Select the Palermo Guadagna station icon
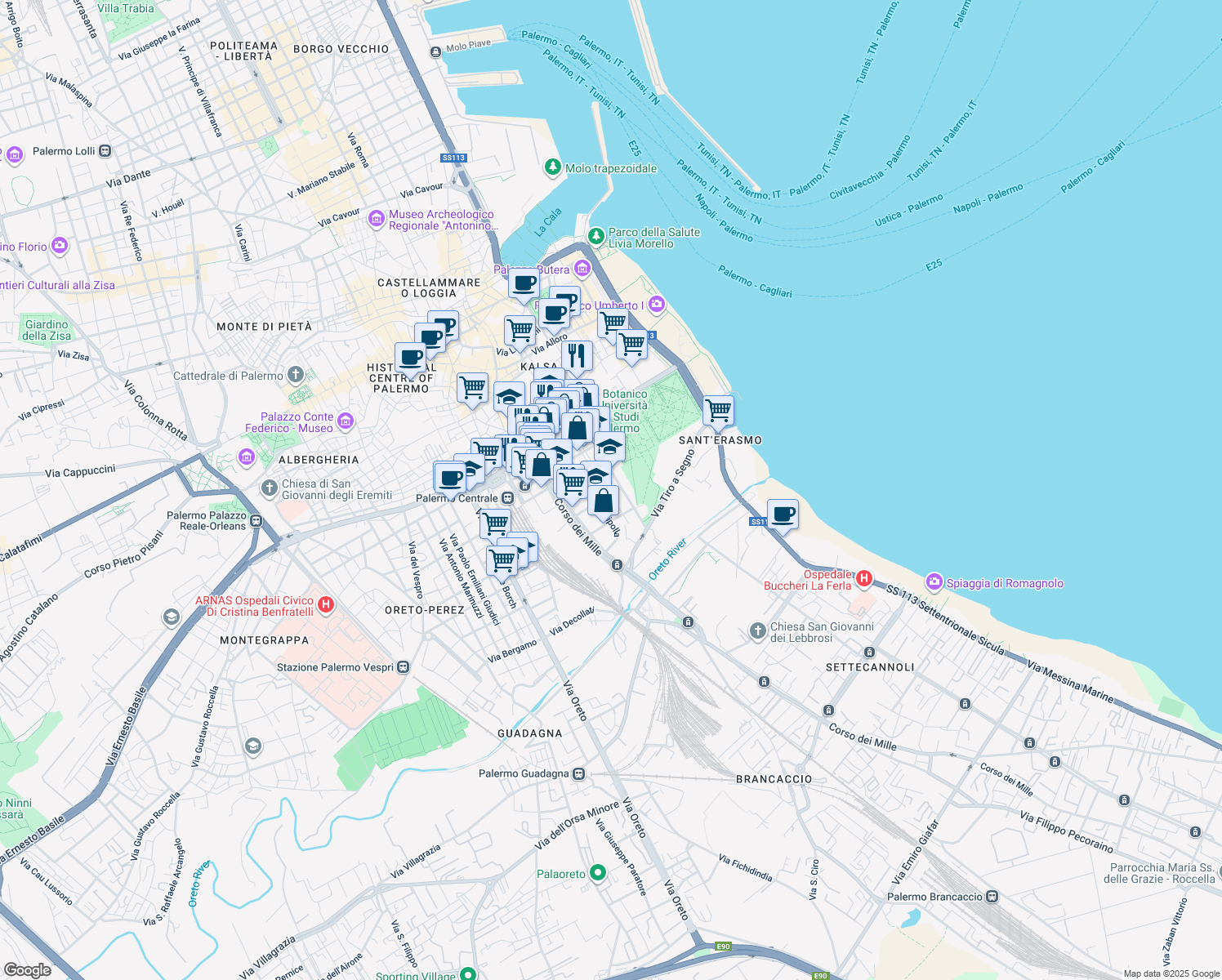The image size is (1222, 980). coord(578,773)
